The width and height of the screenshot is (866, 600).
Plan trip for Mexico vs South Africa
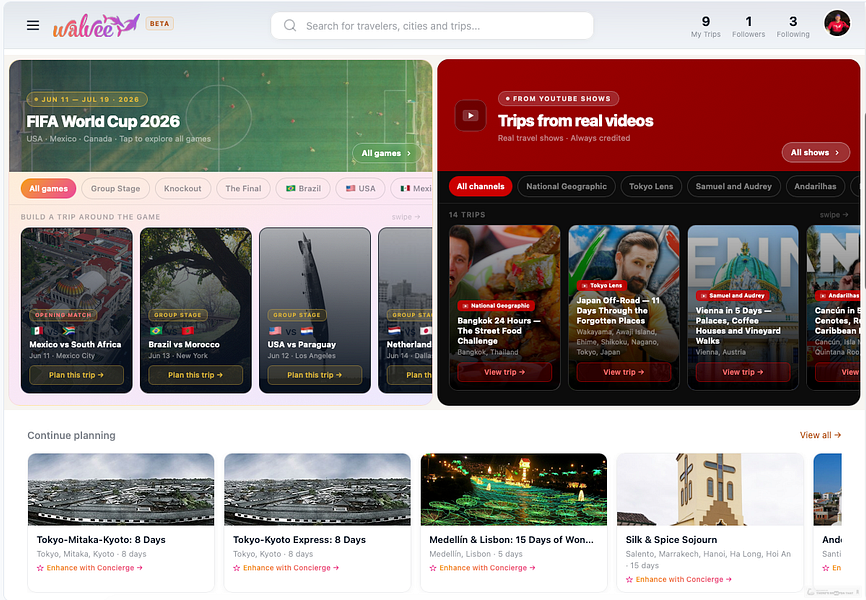76,375
